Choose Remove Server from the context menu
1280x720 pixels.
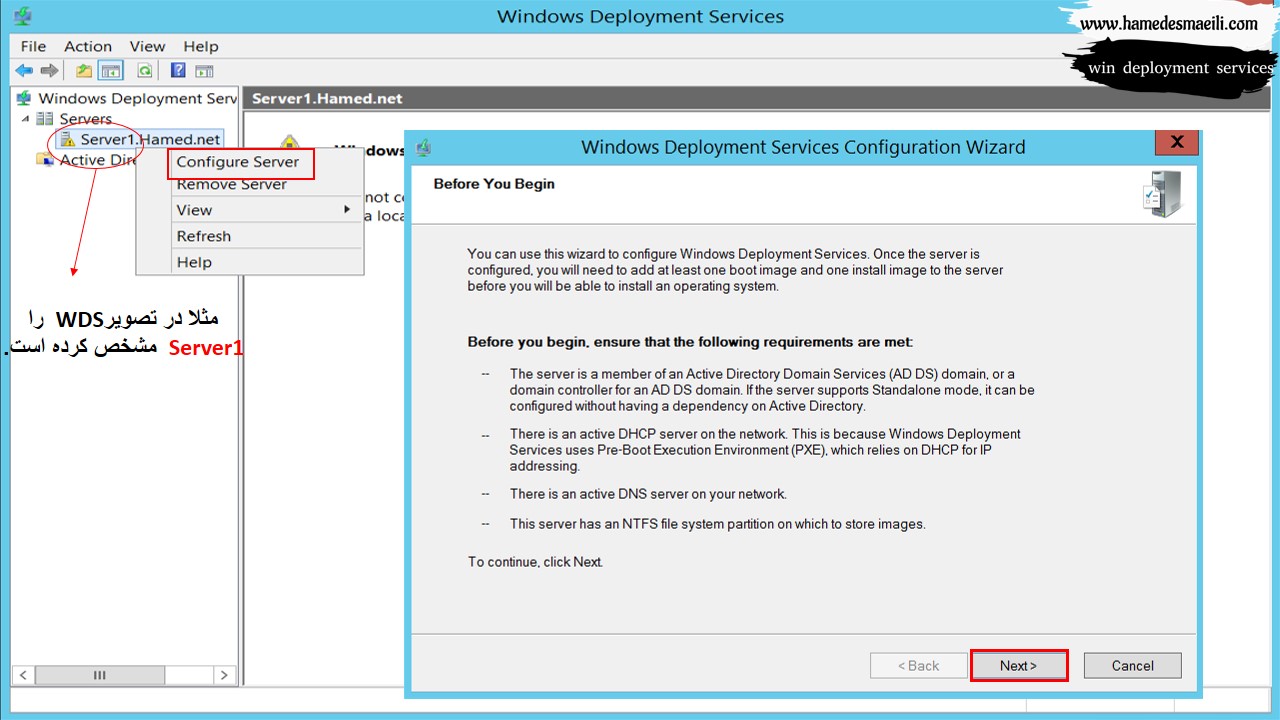[x=232, y=184]
